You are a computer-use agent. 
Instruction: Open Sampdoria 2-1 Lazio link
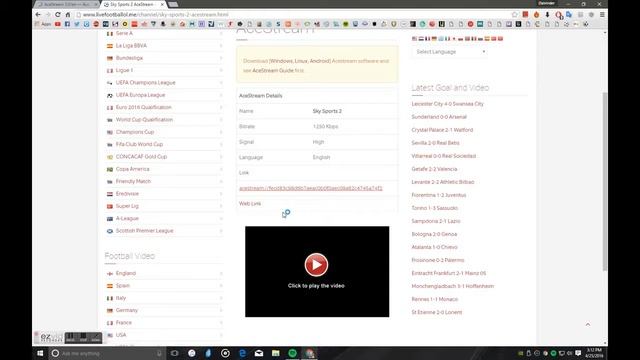point(436,221)
